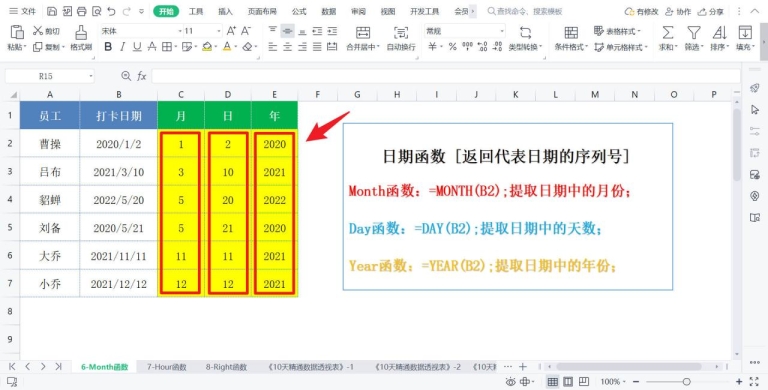Image resolution: width=768 pixels, height=390 pixels.
Task: Switch to normal view in status bar
Action: (x=552, y=382)
